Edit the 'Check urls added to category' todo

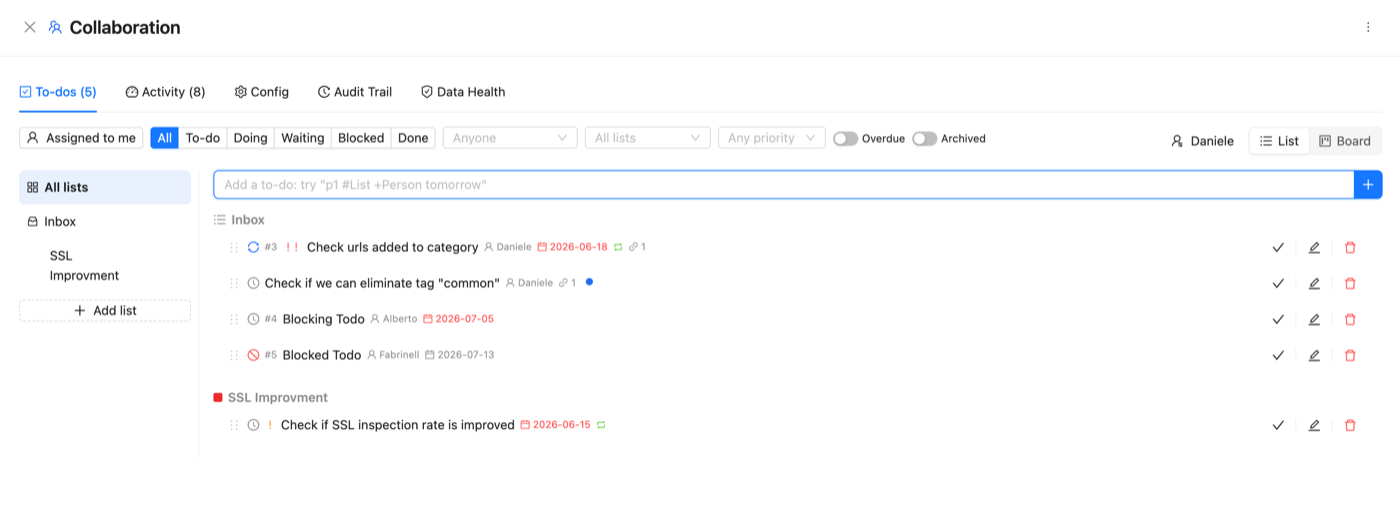tap(1314, 248)
